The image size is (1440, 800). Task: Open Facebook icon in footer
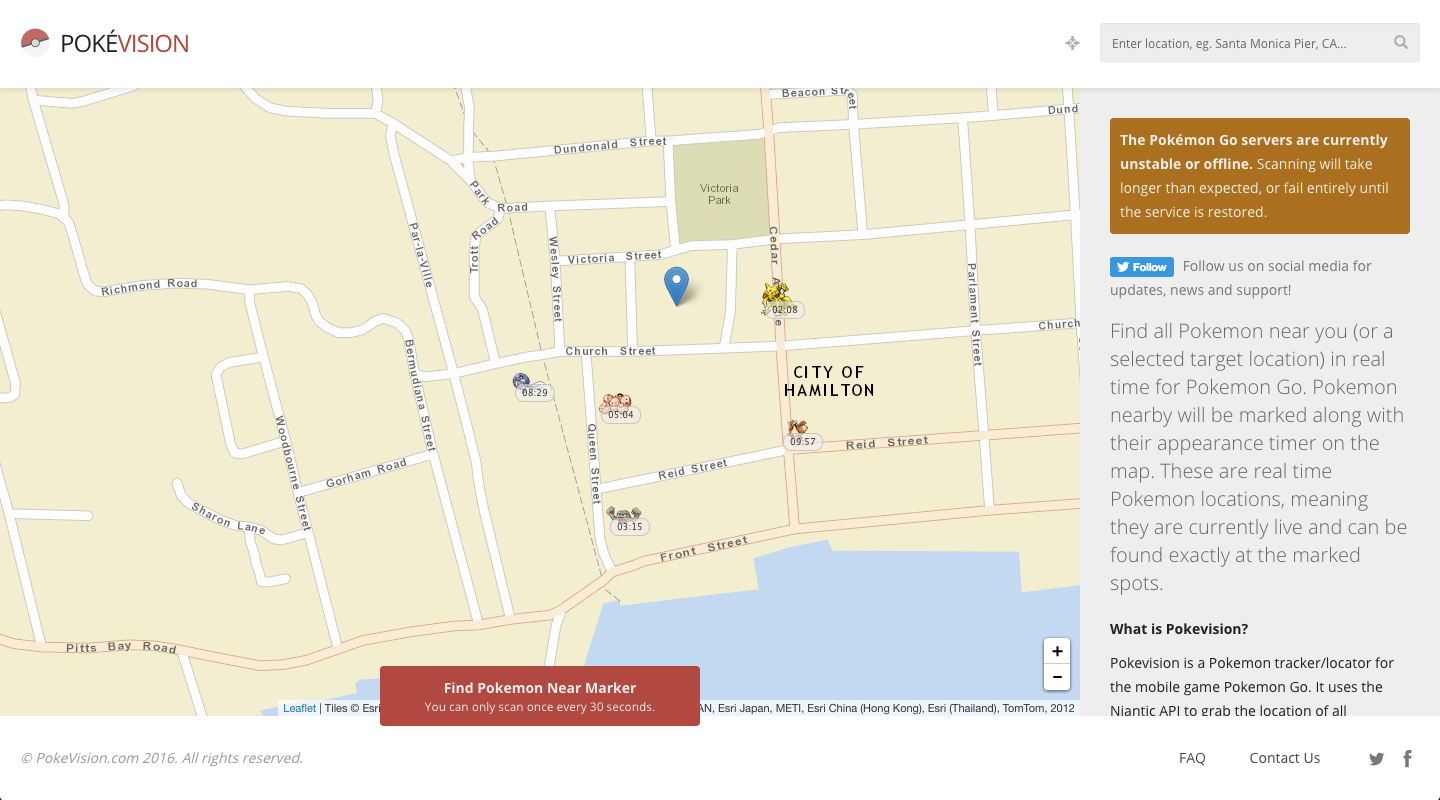tap(1407, 758)
